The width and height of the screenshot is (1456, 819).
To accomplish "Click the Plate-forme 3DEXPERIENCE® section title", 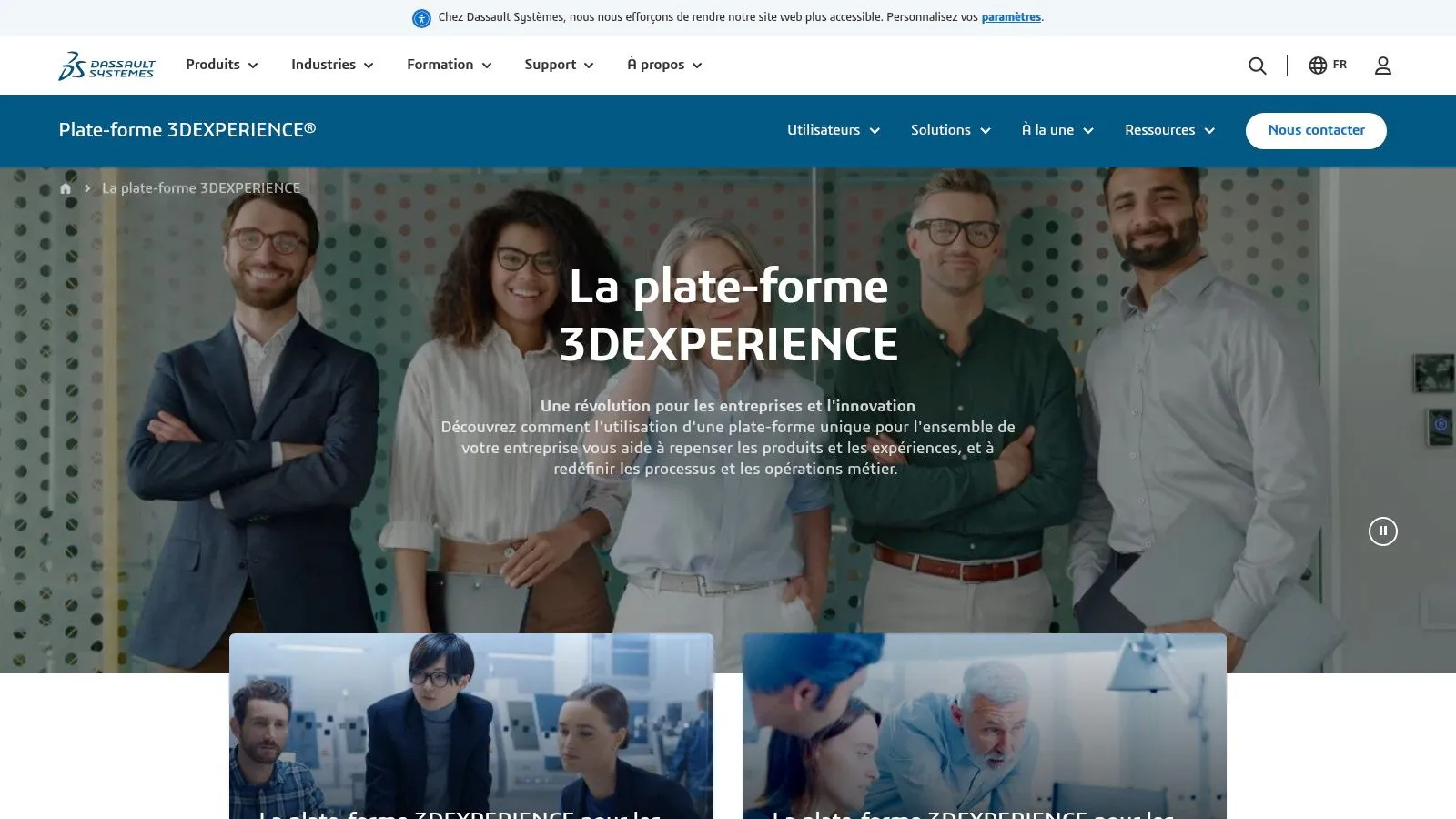I will point(187,130).
